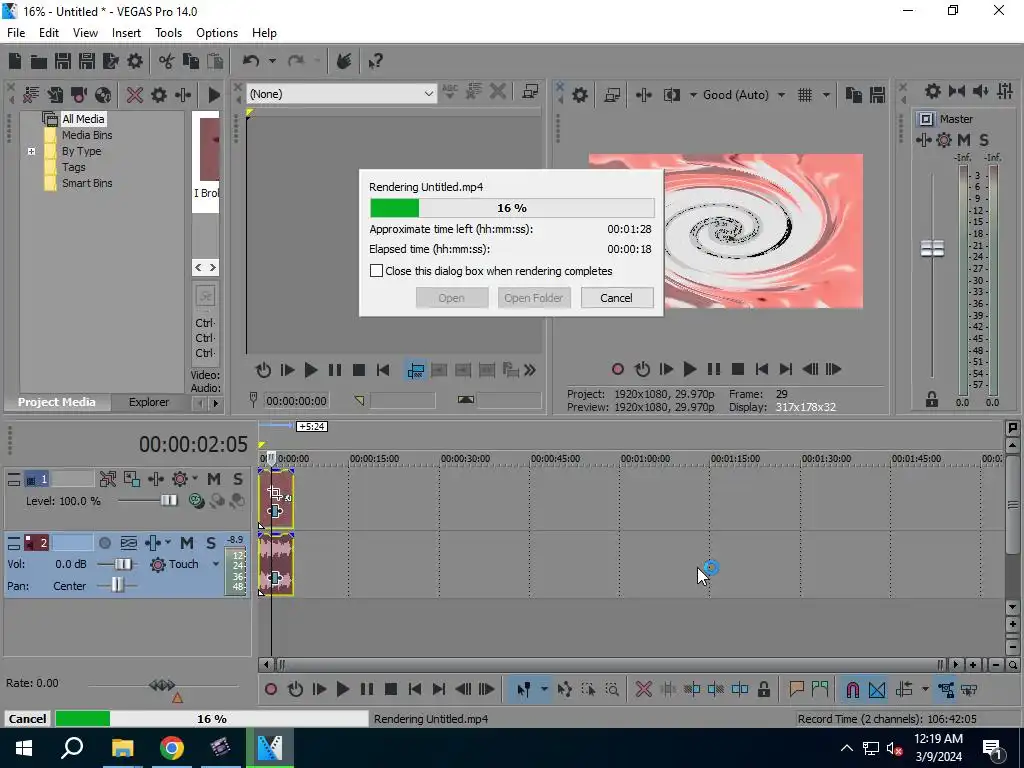Click Cancel in the bottom status bar
This screenshot has width=1024, height=768.
tap(27, 718)
